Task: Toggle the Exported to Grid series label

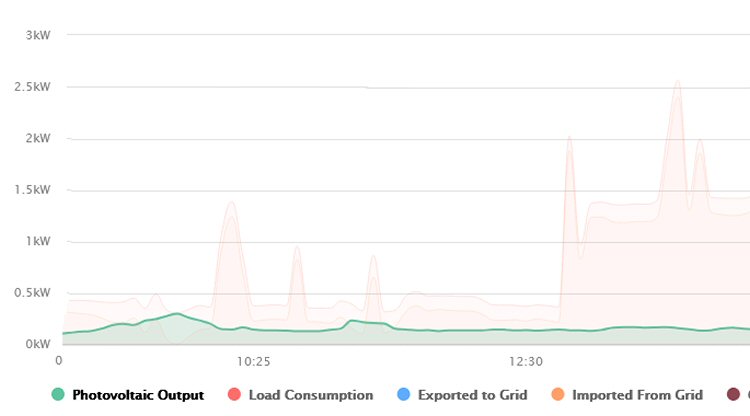Action: (473, 395)
